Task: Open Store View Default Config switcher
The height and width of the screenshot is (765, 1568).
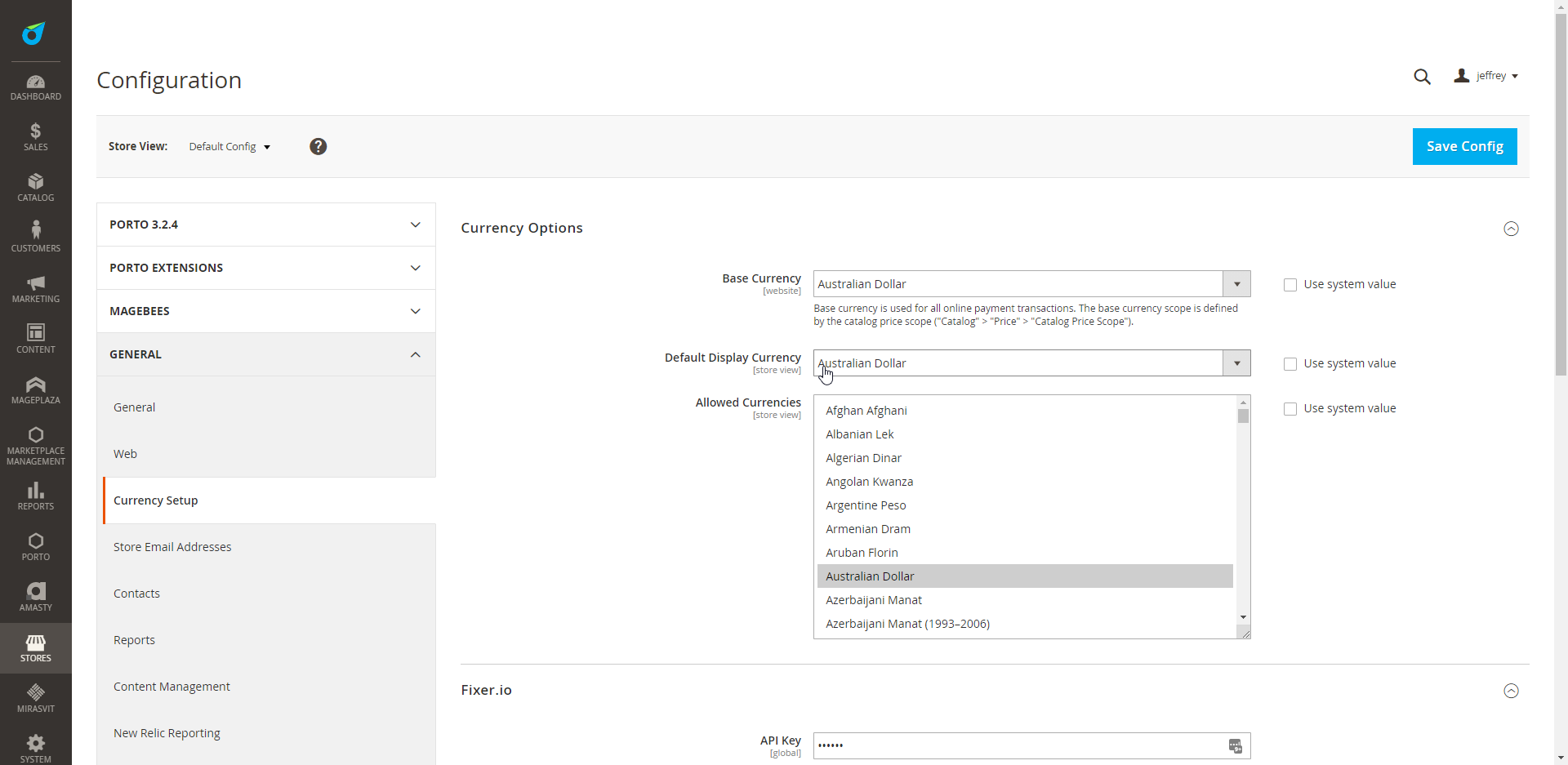Action: [229, 147]
